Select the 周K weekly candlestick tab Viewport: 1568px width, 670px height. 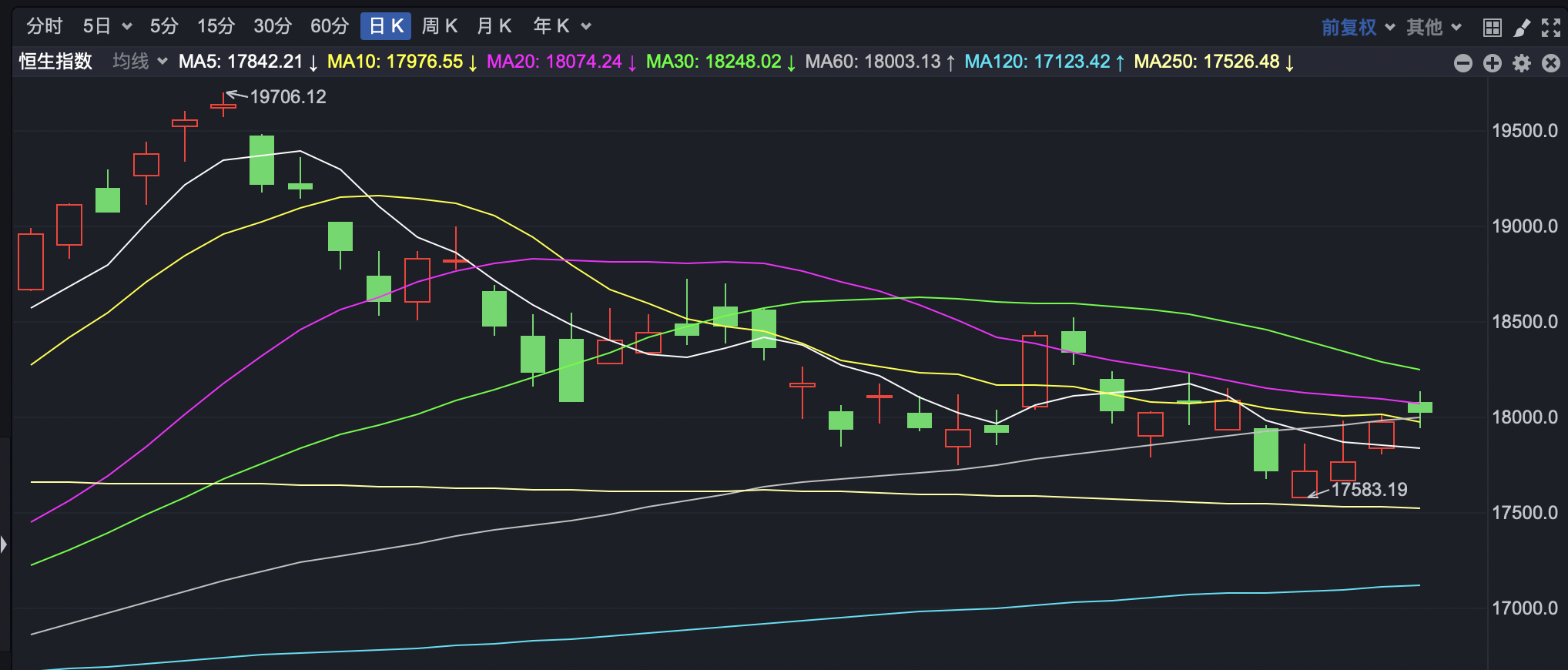point(440,26)
